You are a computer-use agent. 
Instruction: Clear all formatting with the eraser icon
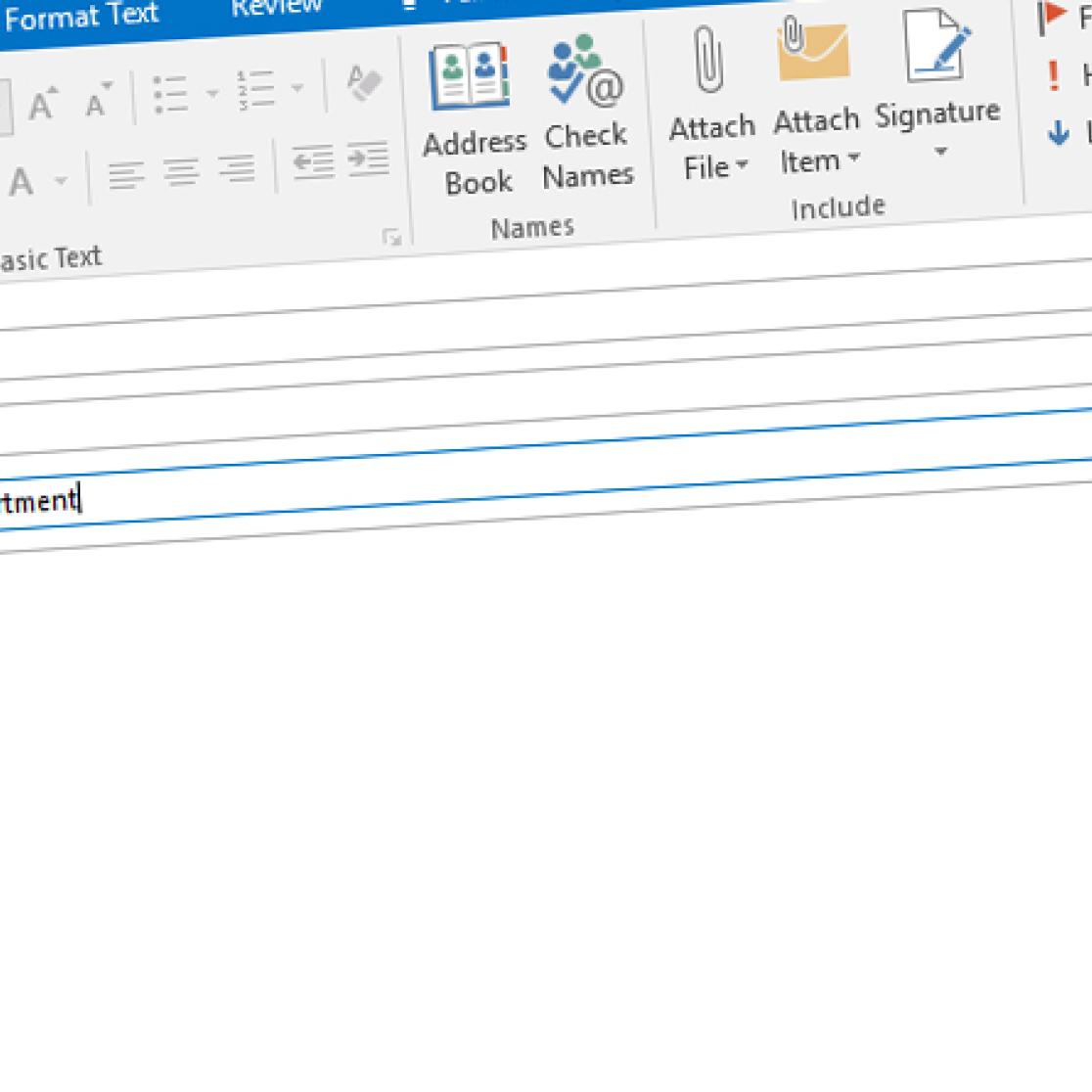tap(364, 83)
